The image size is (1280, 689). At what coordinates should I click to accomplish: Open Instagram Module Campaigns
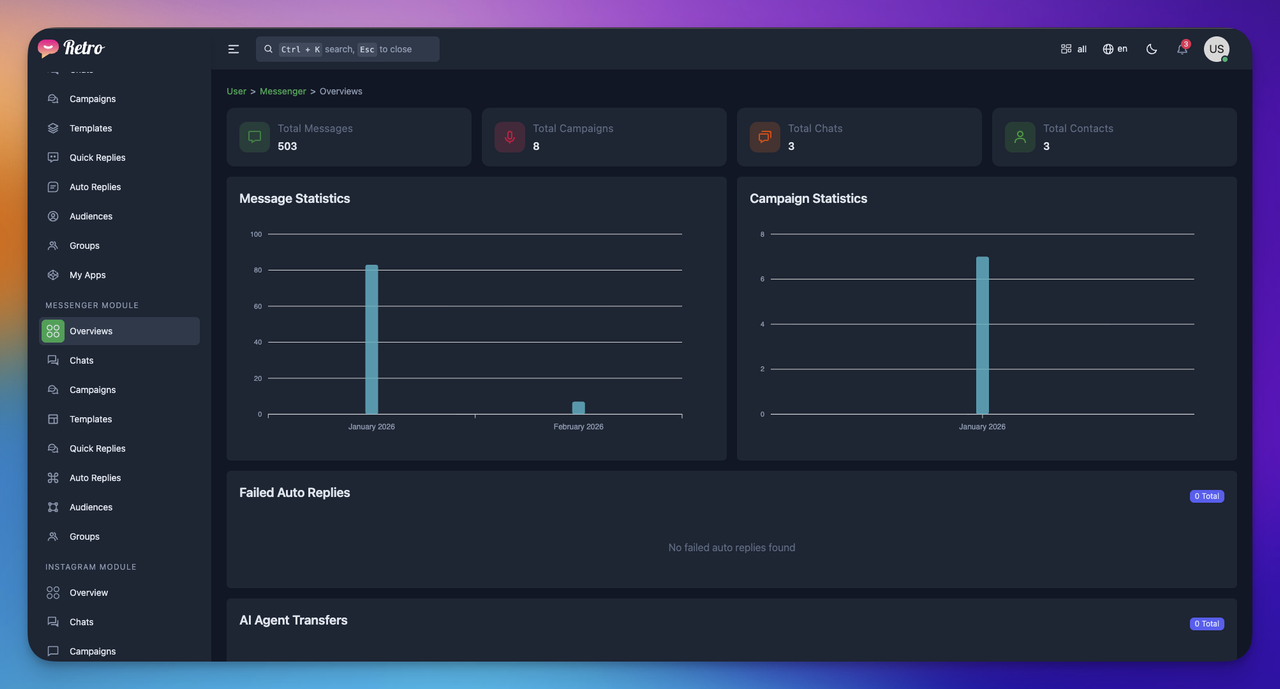click(120, 651)
